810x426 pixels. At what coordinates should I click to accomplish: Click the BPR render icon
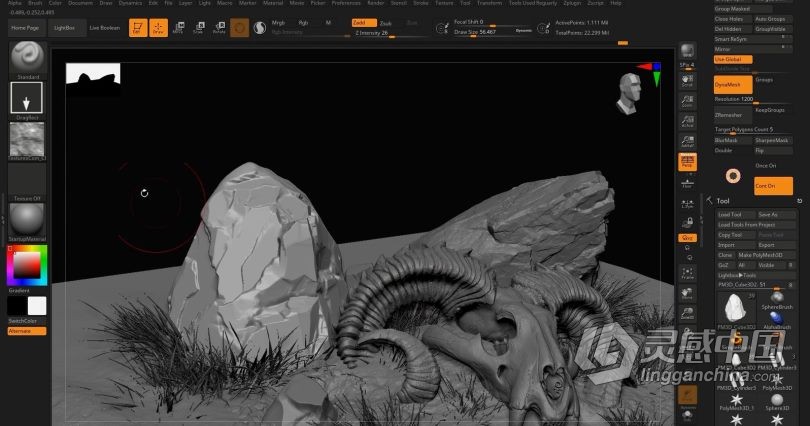click(687, 51)
